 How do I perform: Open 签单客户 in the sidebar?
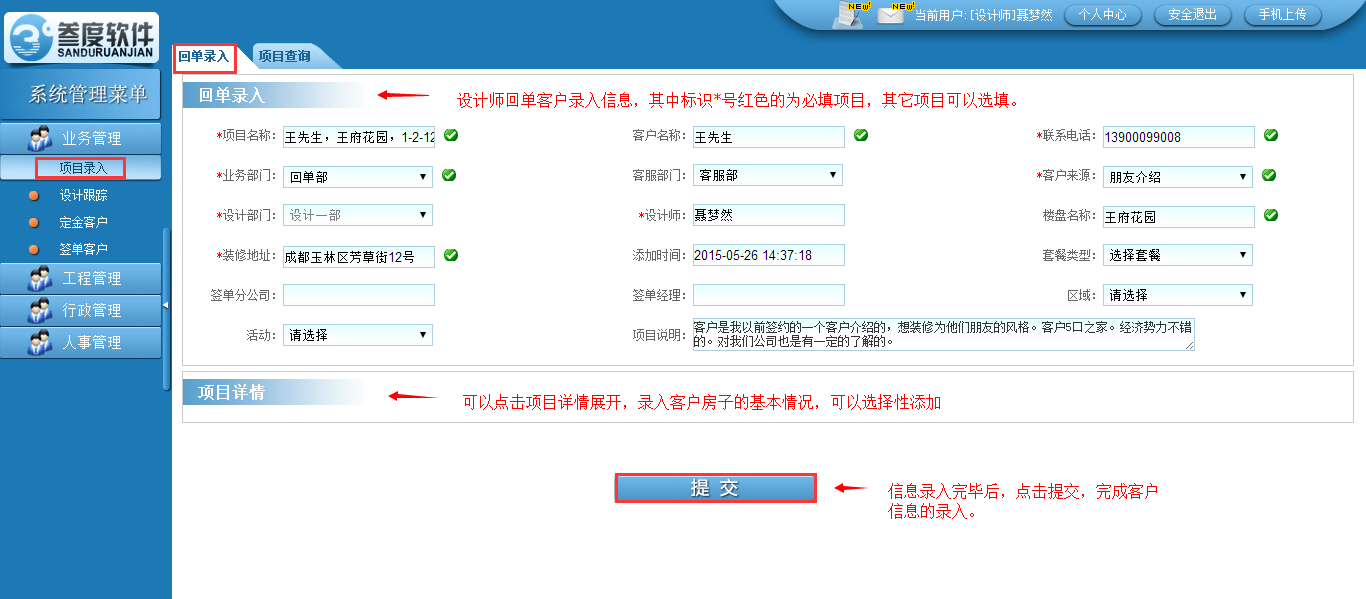tap(83, 249)
